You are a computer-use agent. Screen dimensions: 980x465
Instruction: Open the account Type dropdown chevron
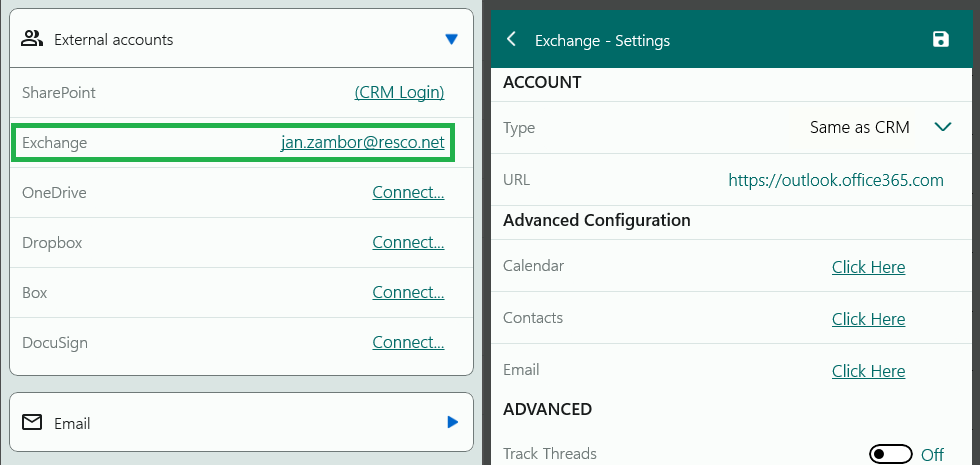point(942,128)
